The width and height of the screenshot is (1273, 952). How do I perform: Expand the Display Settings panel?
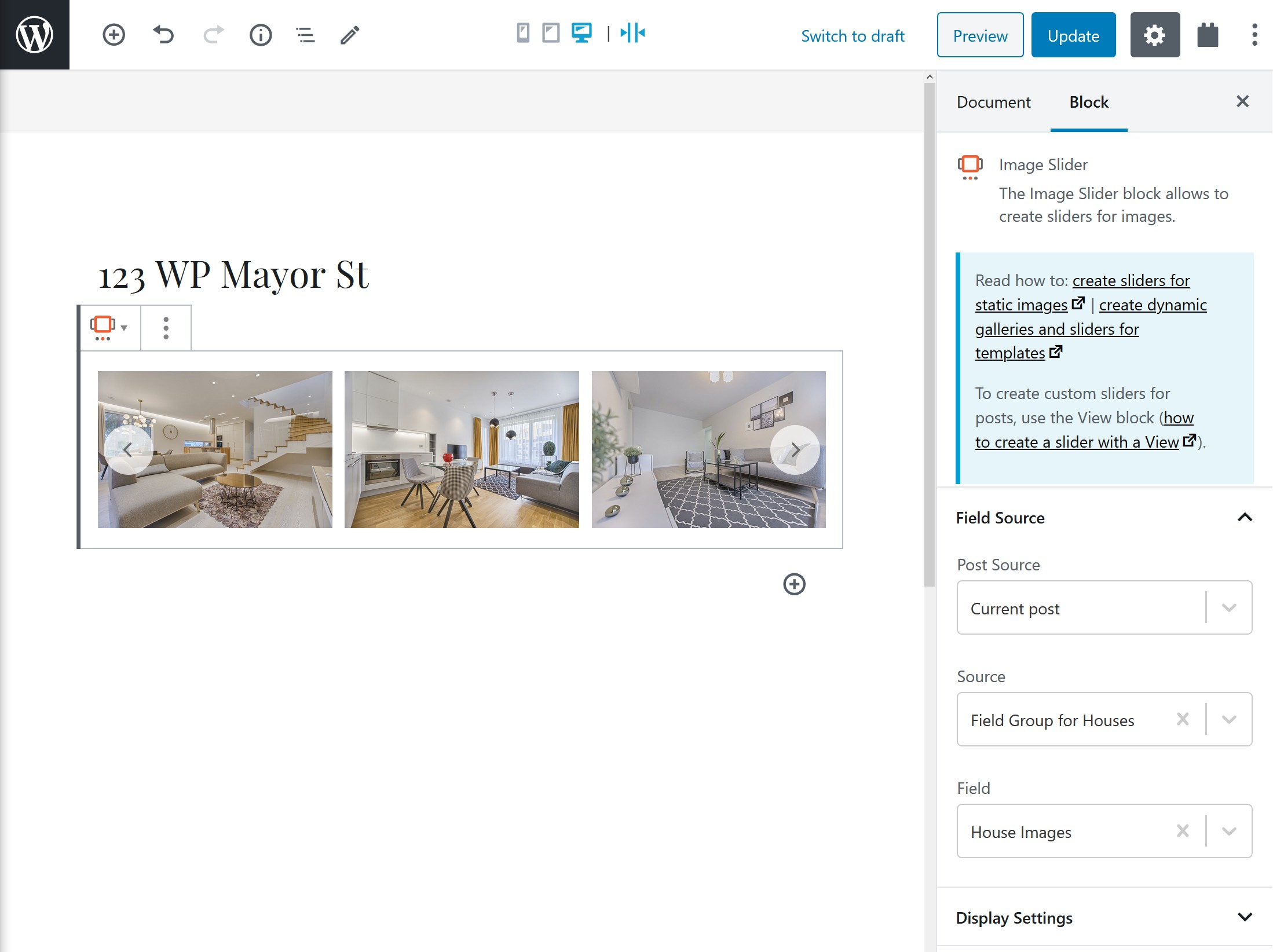point(1104,918)
